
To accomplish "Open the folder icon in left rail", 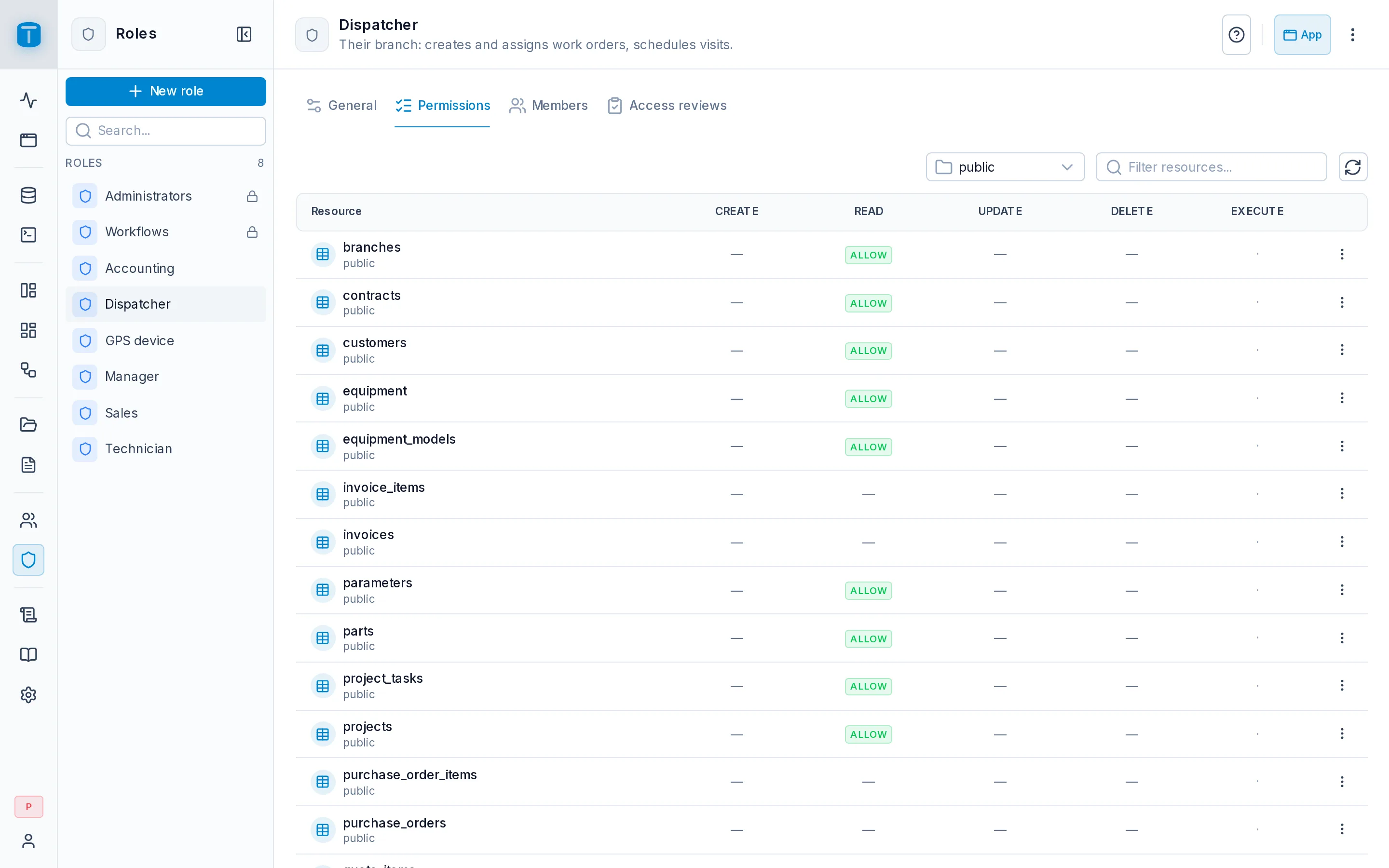I will point(28,424).
